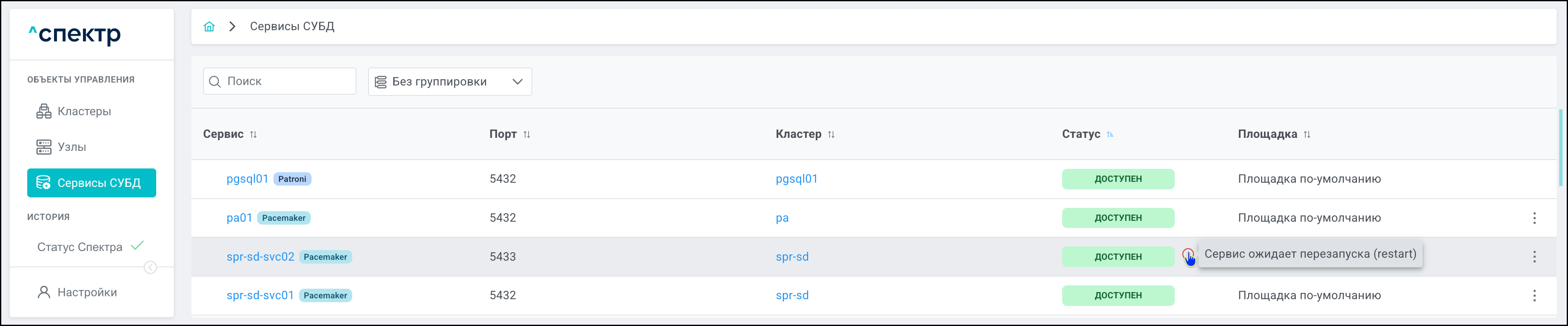Collapse the sidebar with round arrow button
Screen dimensions: 1568x326
(150, 267)
